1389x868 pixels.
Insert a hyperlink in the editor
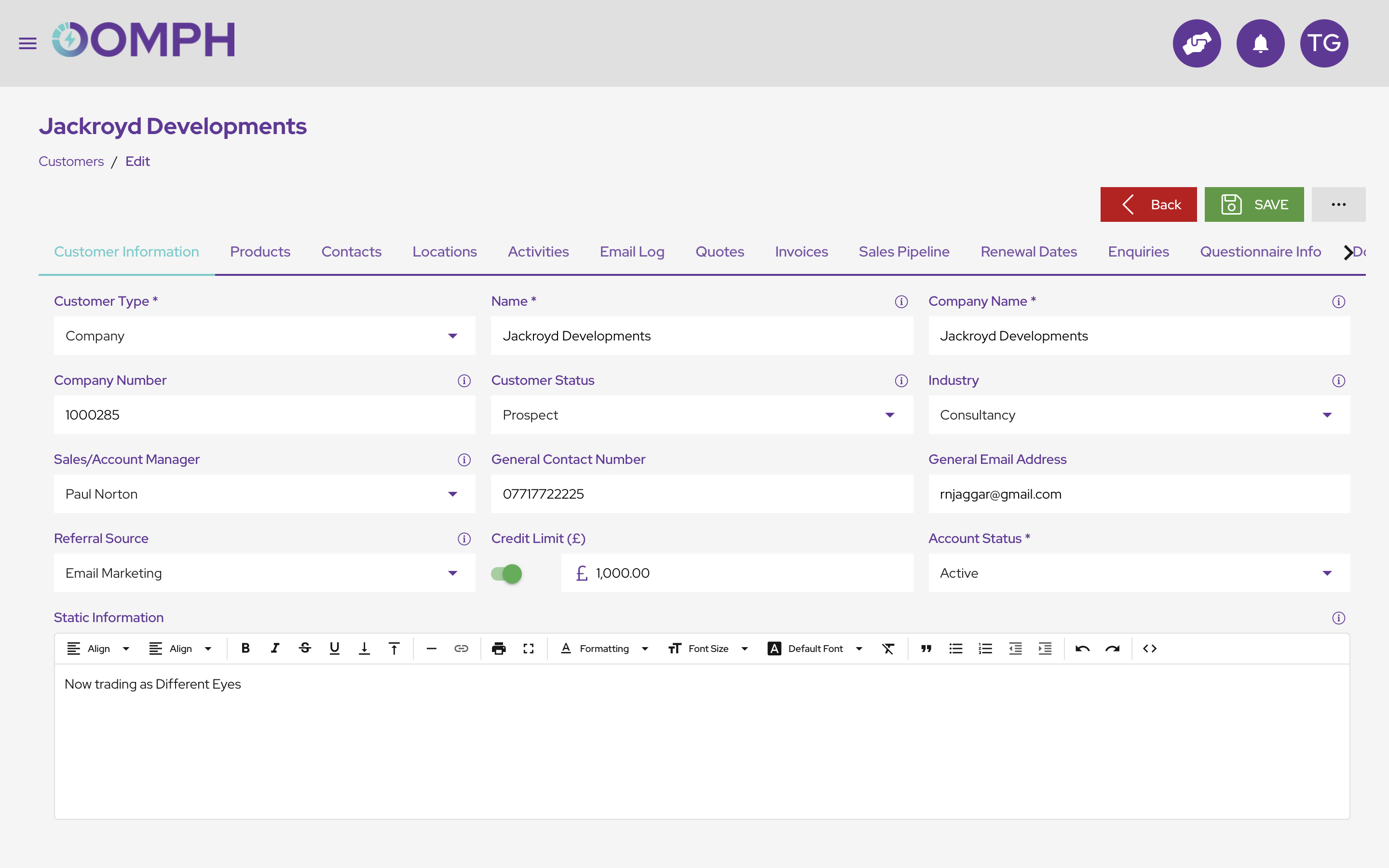(461, 648)
